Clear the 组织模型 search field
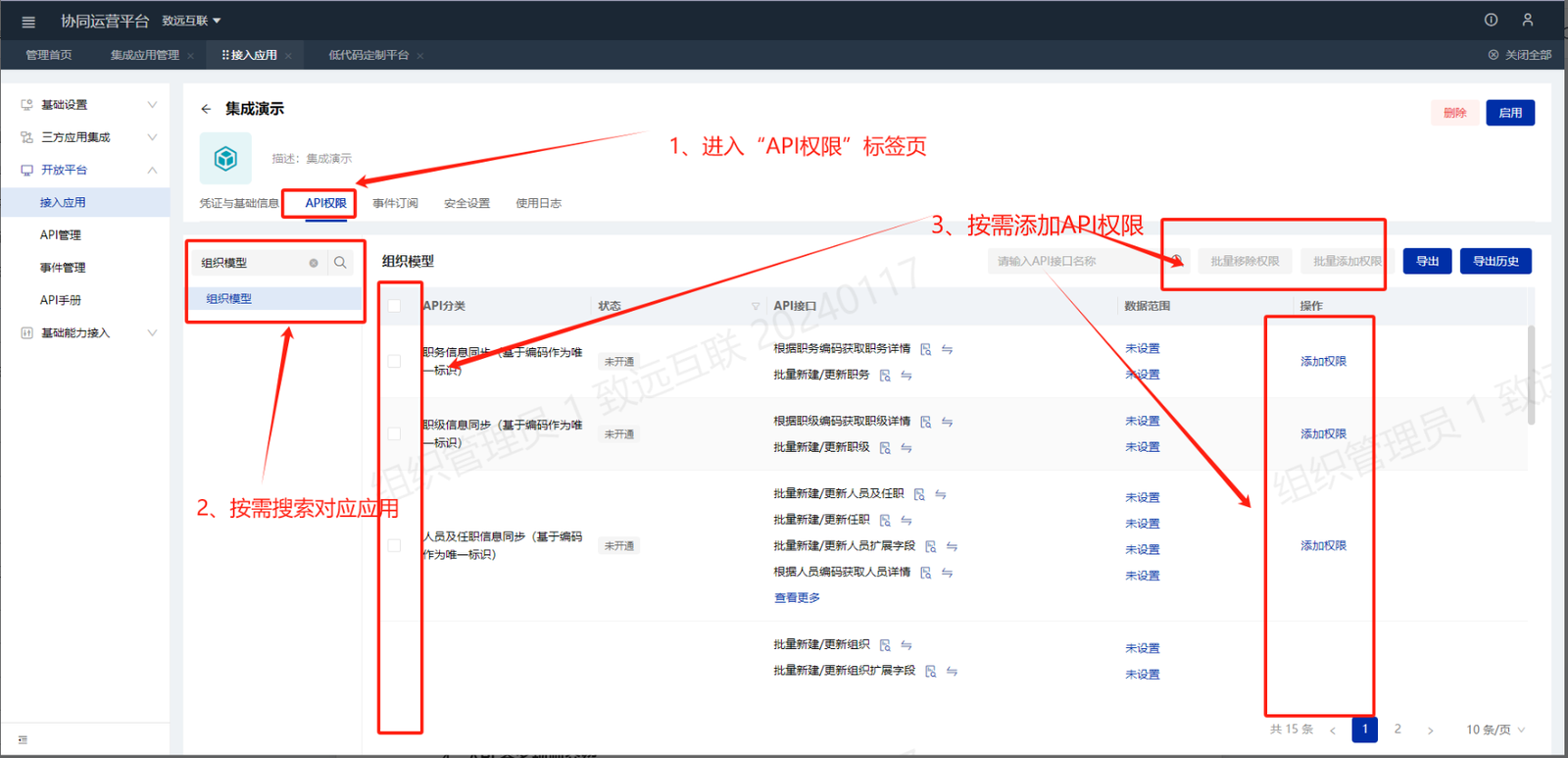This screenshot has width=1568, height=758. (x=314, y=263)
